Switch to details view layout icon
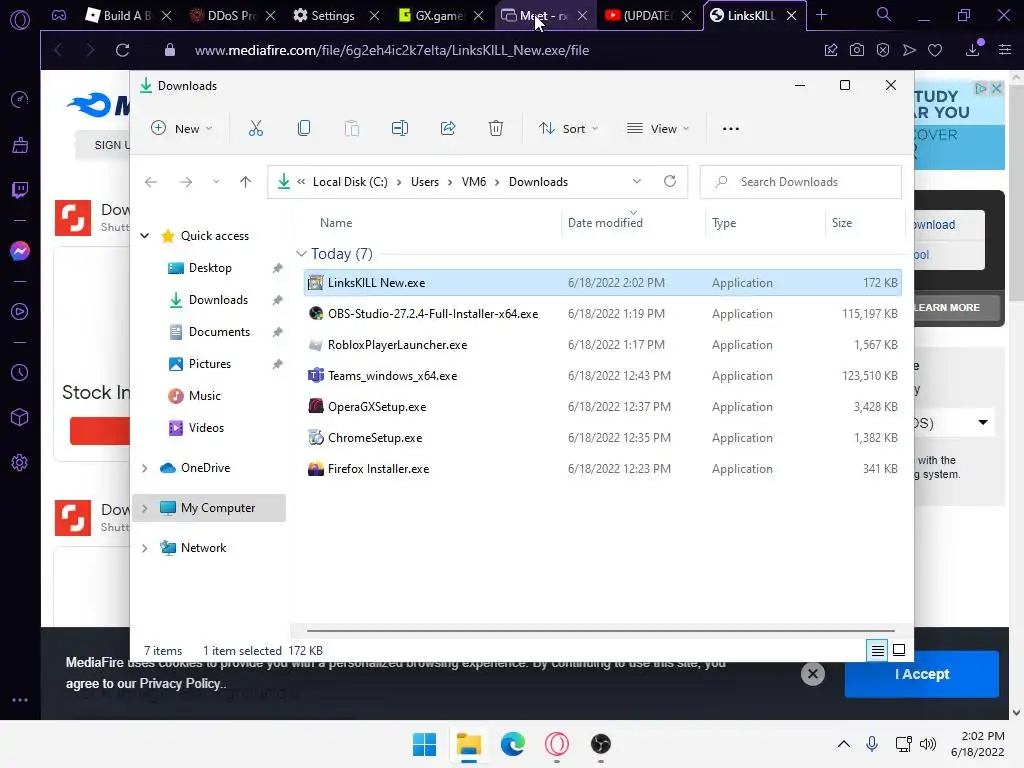1024x768 pixels. point(878,650)
